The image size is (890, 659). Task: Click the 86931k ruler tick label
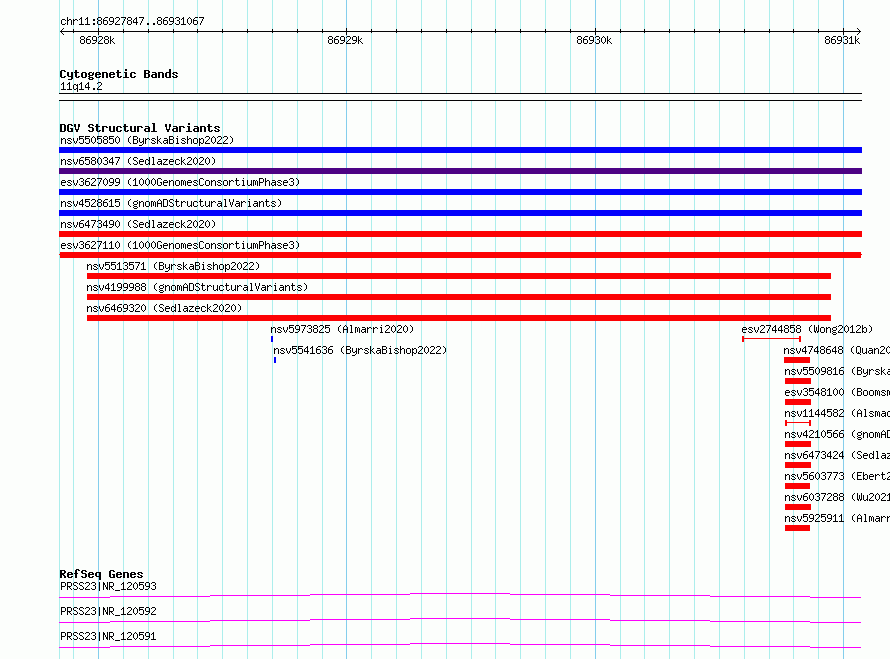click(x=842, y=40)
